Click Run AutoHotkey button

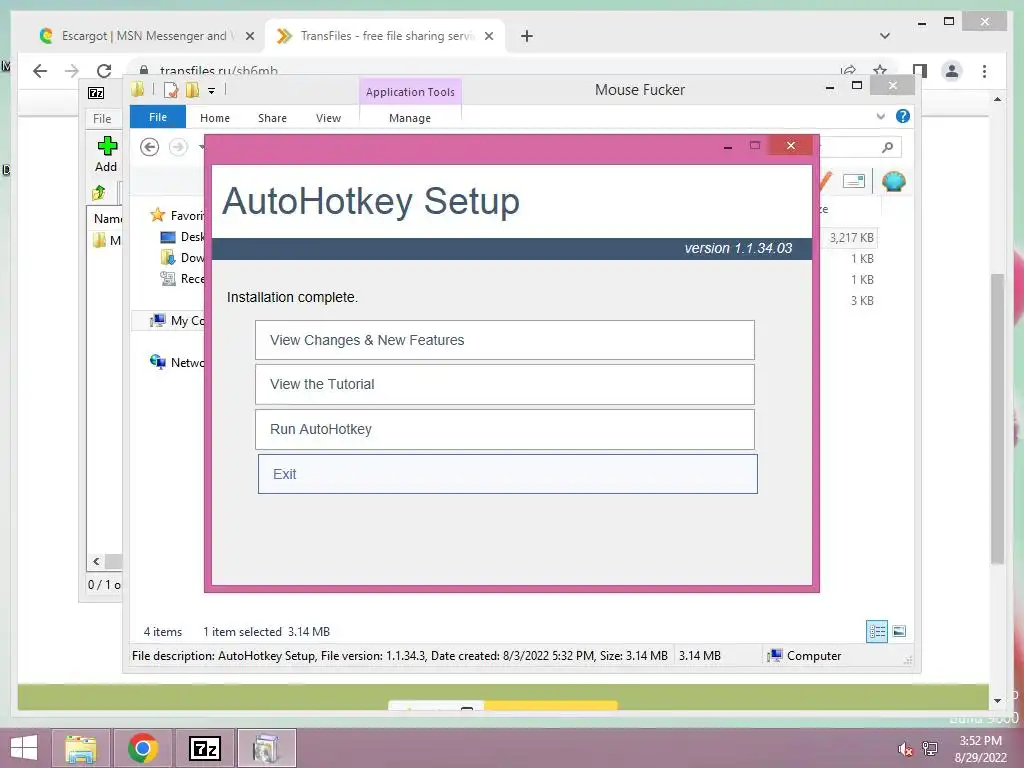504,429
